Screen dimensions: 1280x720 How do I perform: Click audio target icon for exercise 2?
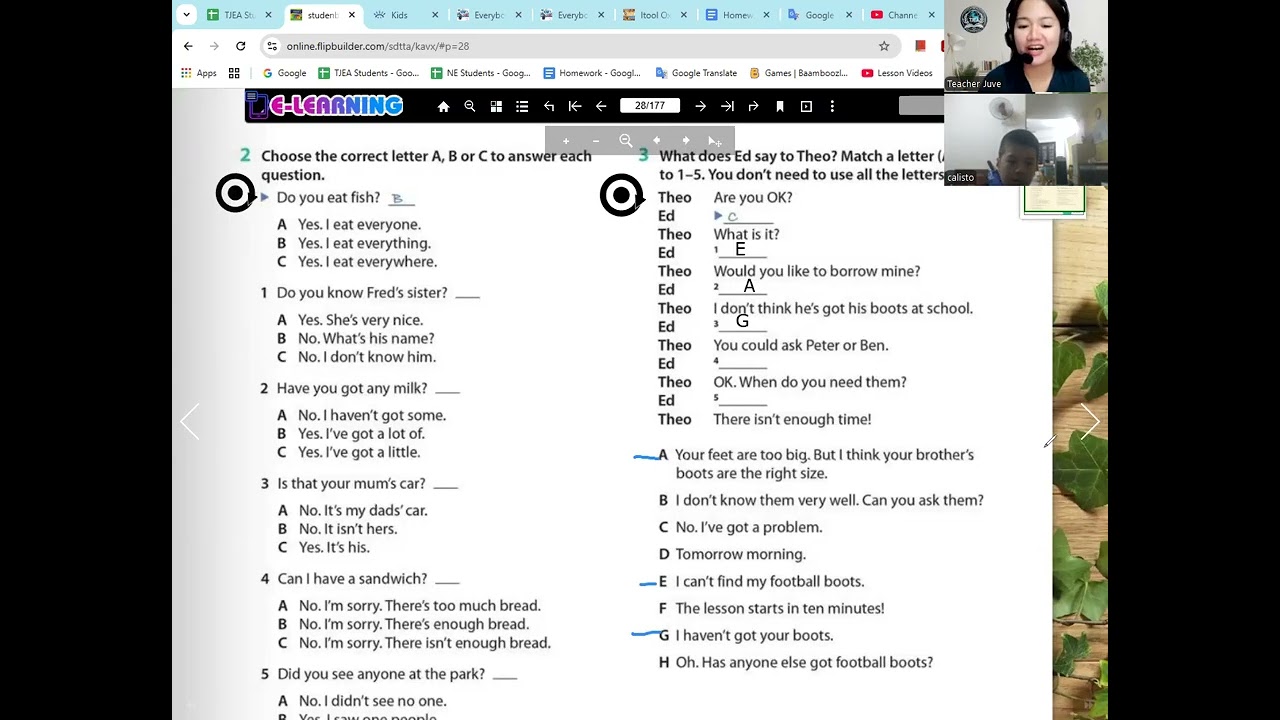coord(235,193)
